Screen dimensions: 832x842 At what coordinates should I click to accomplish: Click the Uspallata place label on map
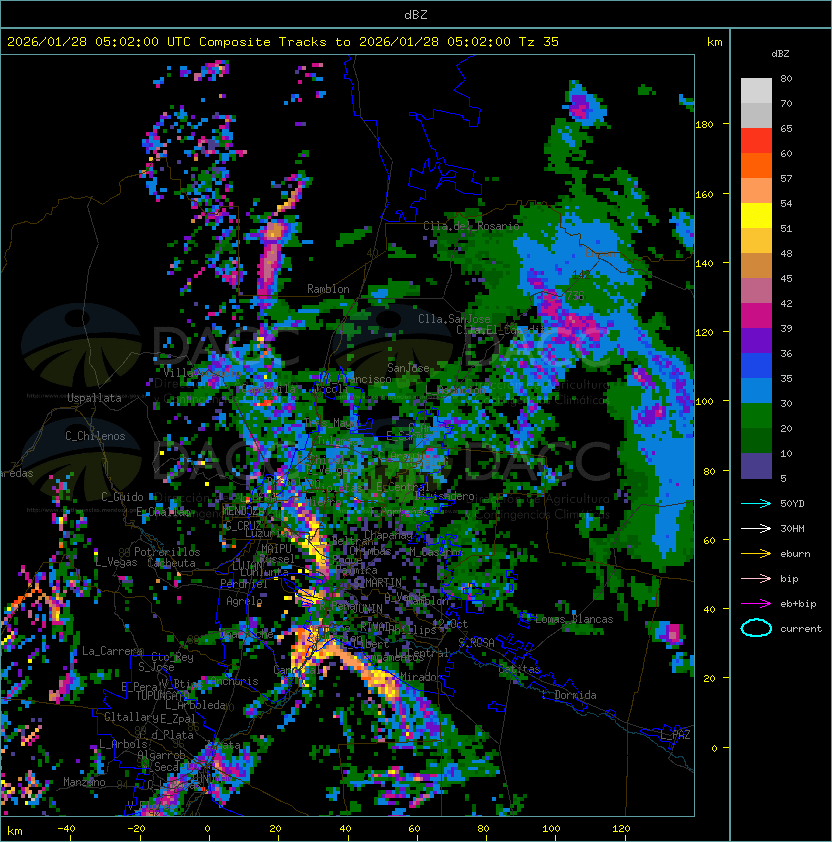click(x=94, y=398)
